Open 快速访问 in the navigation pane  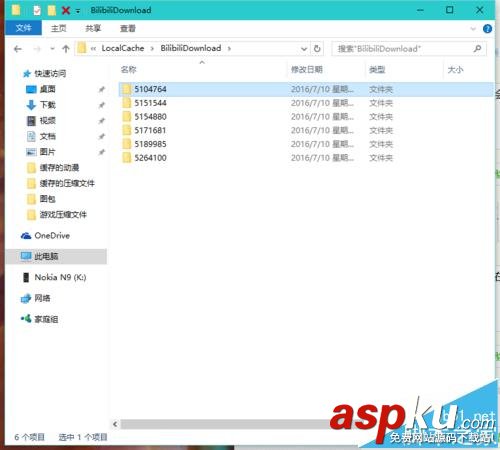pos(50,74)
